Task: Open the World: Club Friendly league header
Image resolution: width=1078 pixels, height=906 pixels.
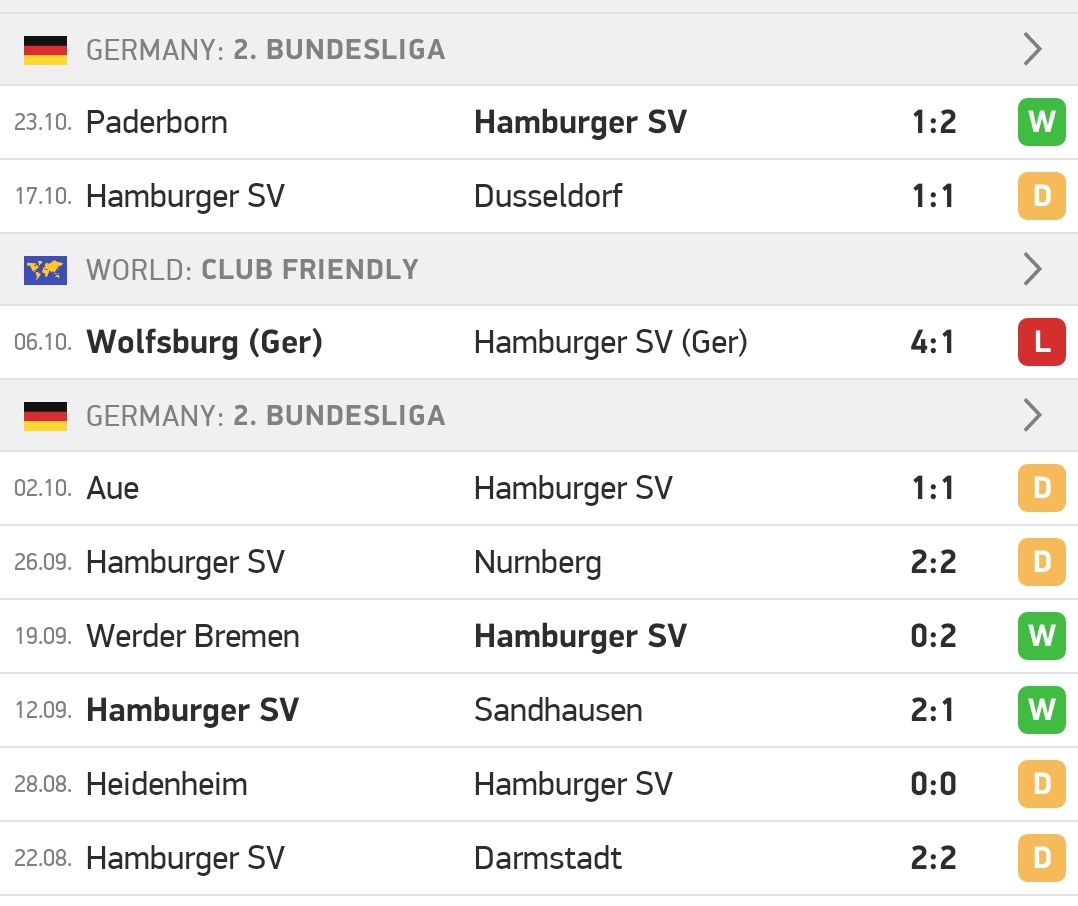Action: click(539, 269)
